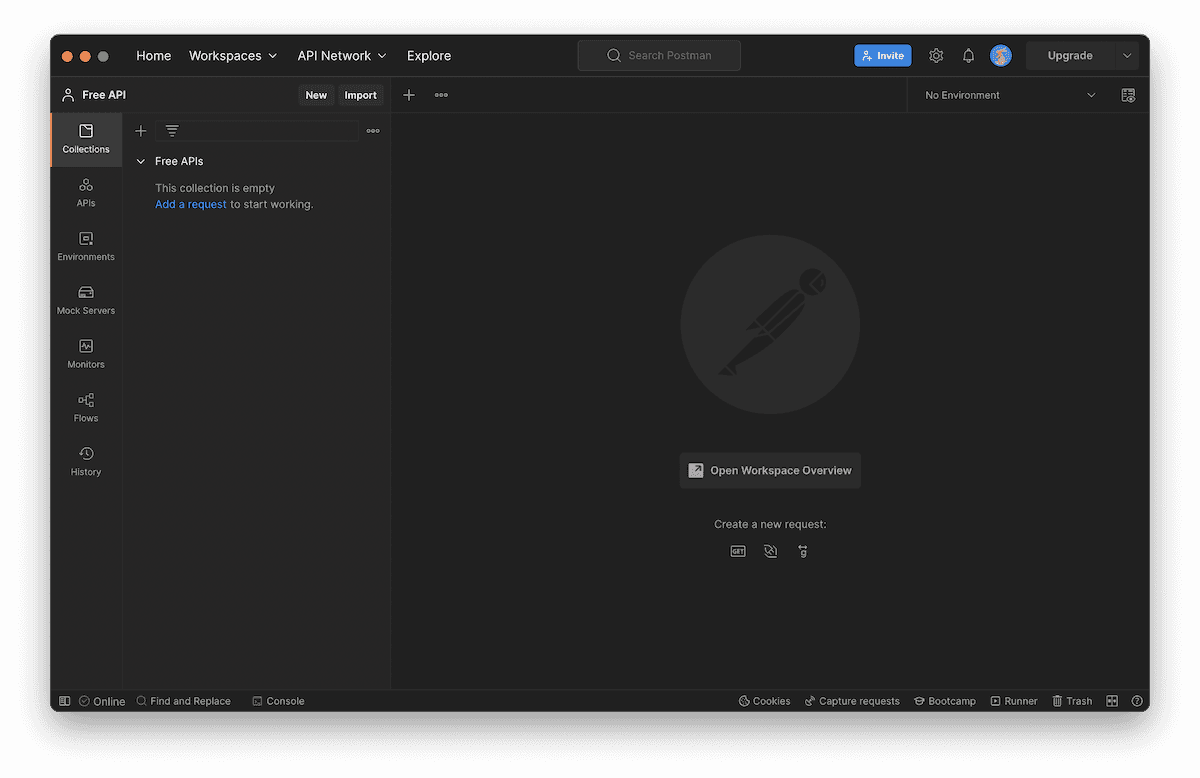Screen dimensions: 1200x778
Task: Create a new WebSocket request icon
Action: [770, 551]
